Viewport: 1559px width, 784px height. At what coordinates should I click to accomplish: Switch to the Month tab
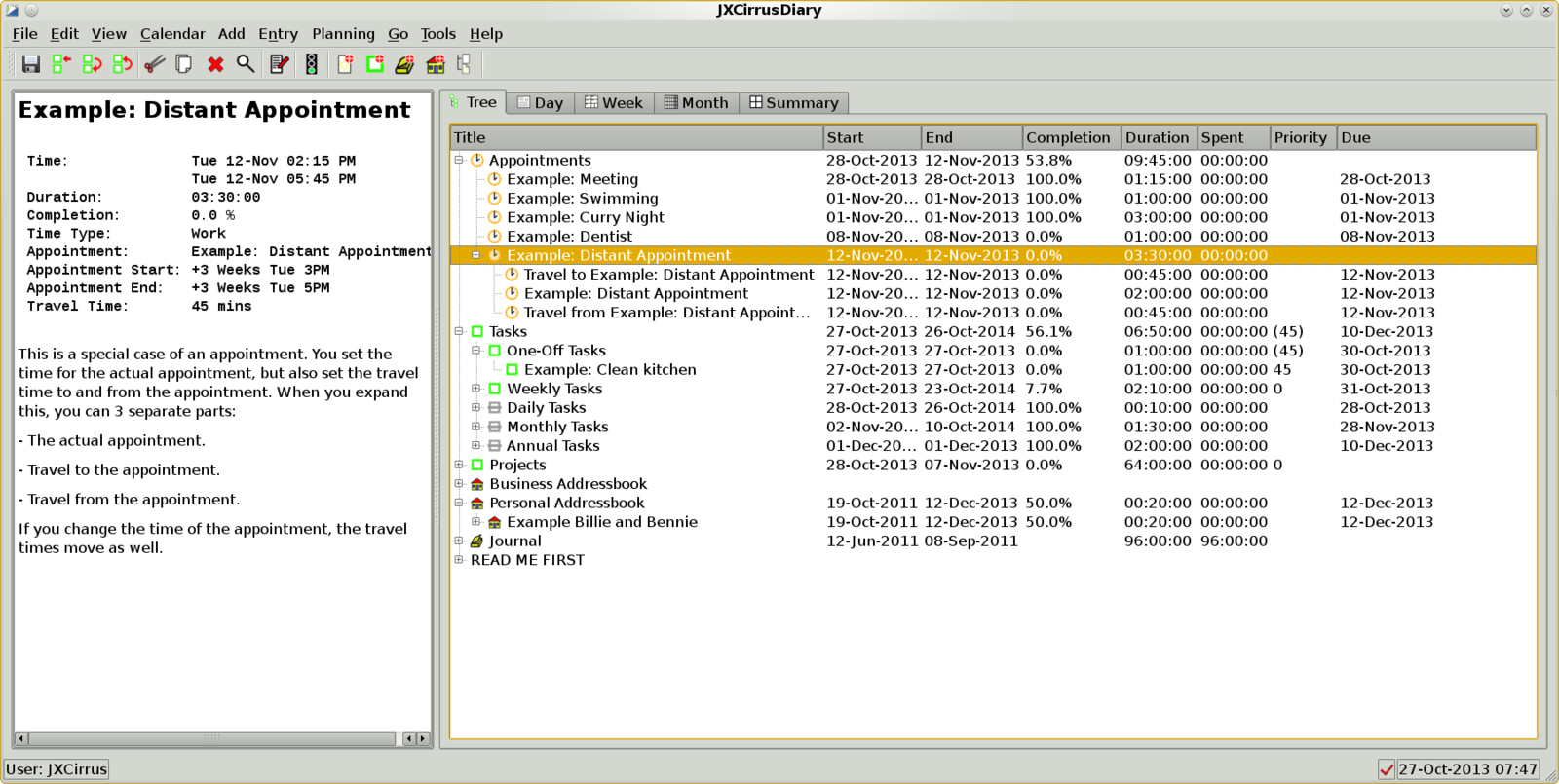pyautogui.click(x=696, y=103)
